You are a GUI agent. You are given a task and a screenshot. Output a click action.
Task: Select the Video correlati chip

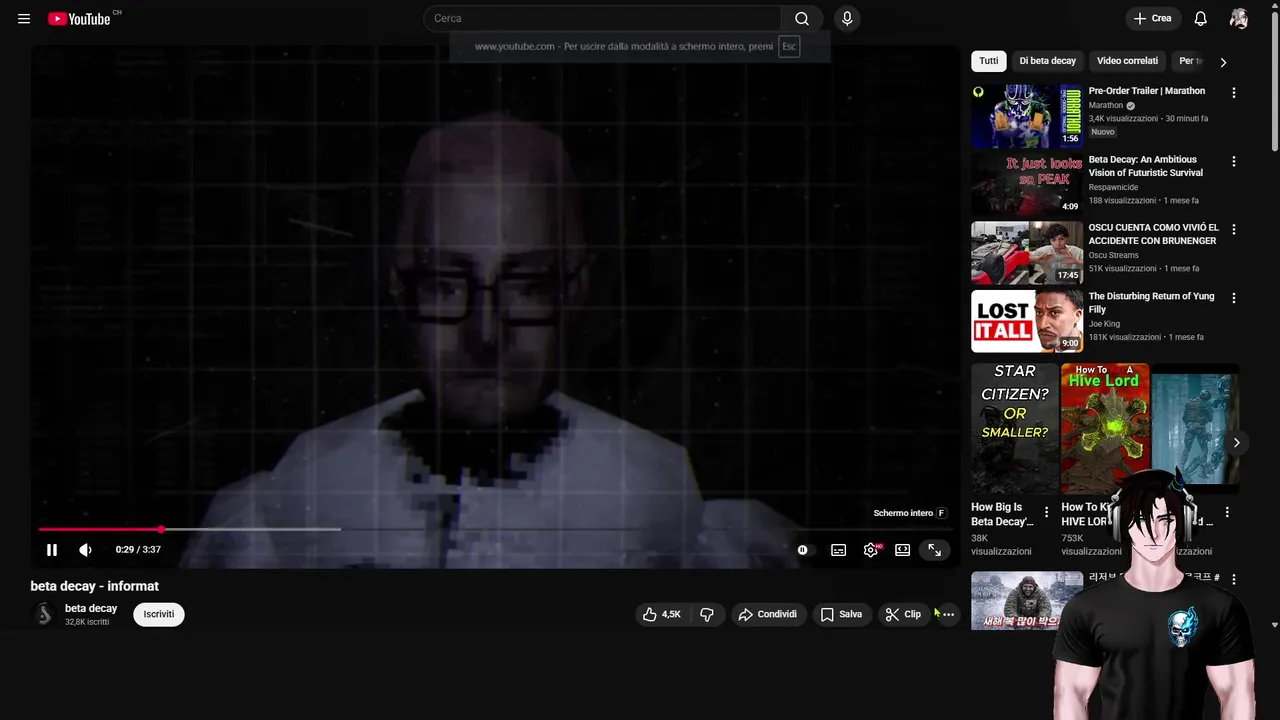click(1127, 61)
